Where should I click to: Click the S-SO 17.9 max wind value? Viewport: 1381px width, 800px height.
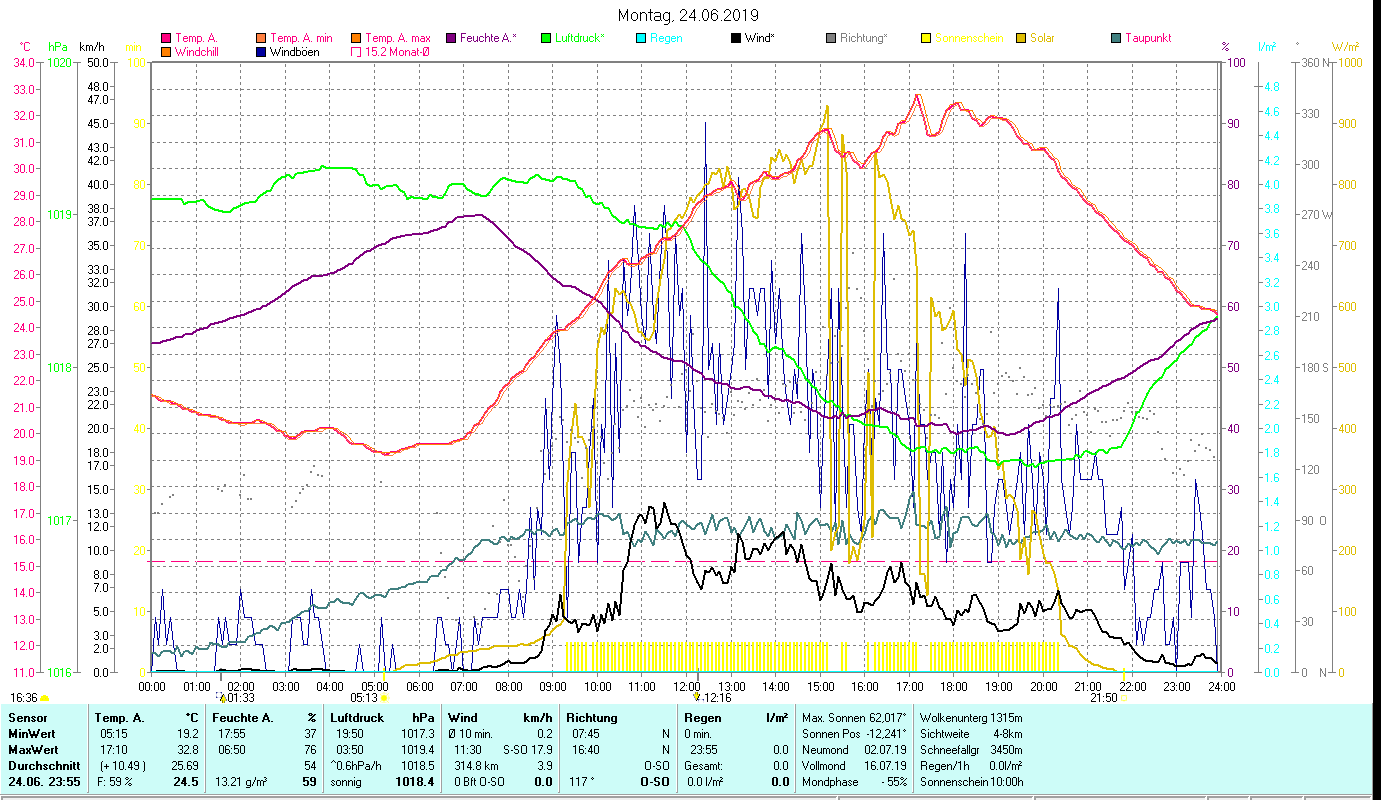(x=528, y=749)
